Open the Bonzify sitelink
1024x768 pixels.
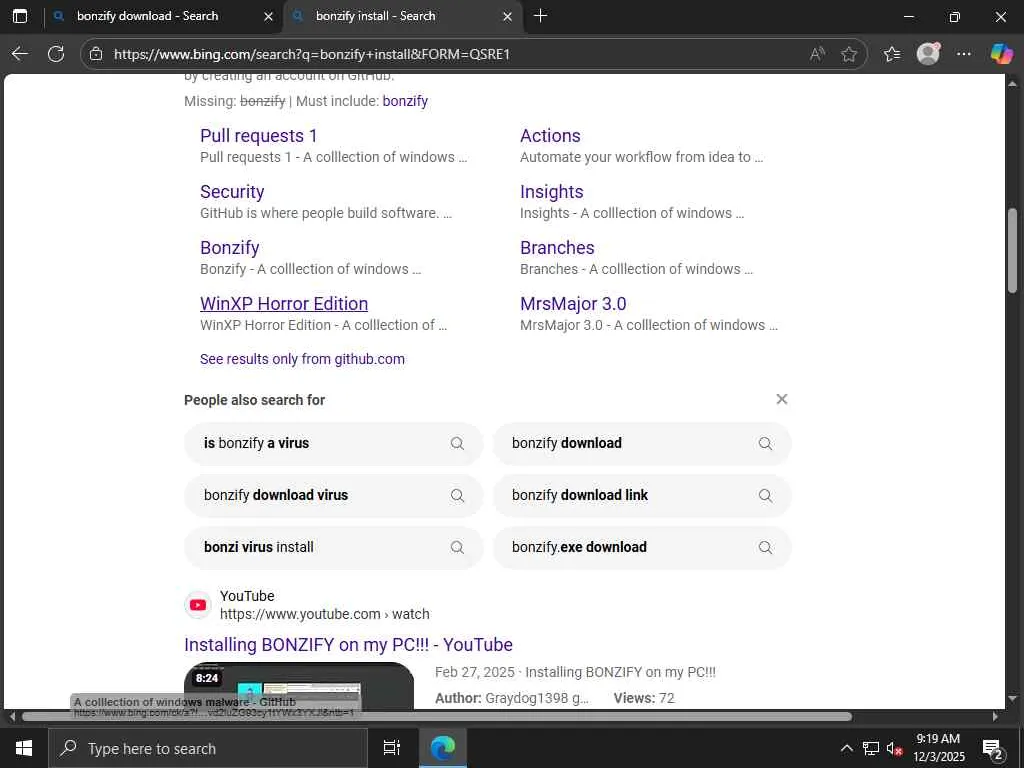point(229,248)
